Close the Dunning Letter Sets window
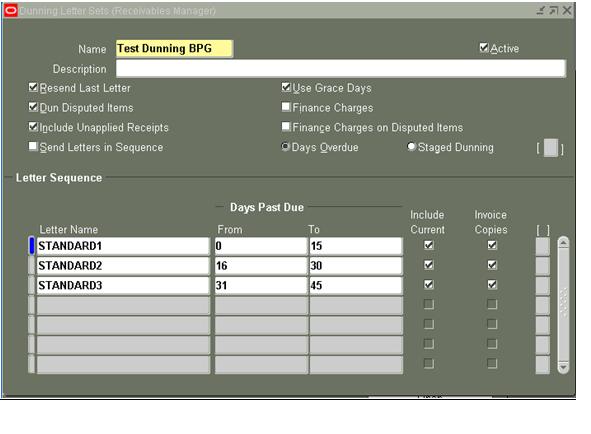The height and width of the screenshot is (434, 591). pos(567,11)
